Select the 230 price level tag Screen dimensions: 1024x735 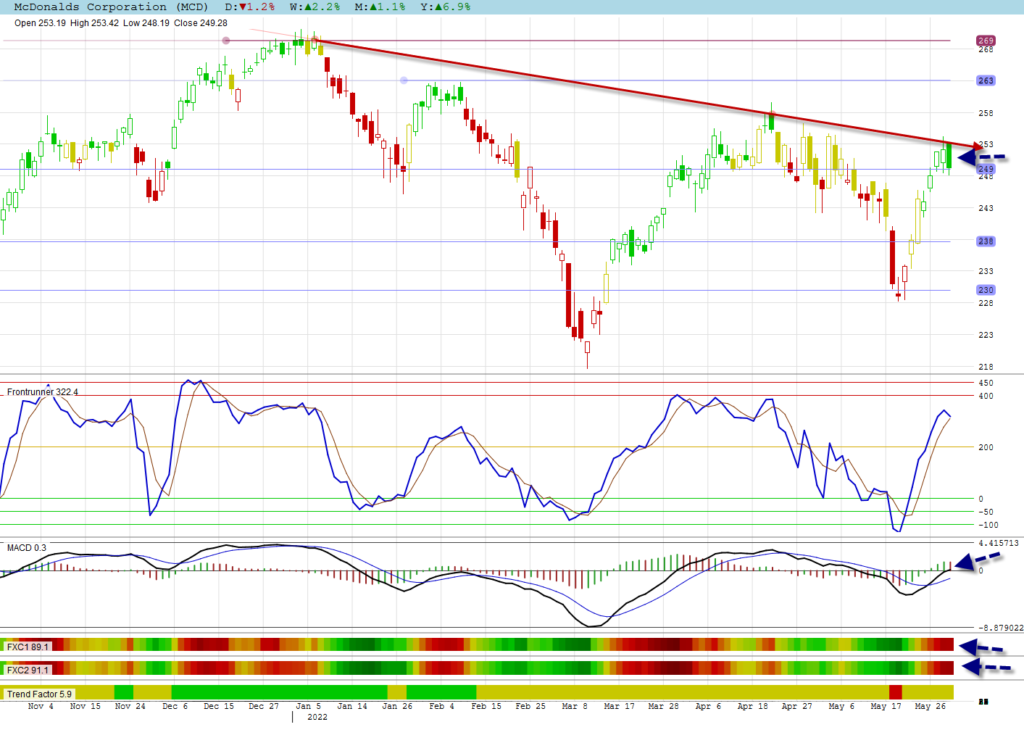[985, 290]
